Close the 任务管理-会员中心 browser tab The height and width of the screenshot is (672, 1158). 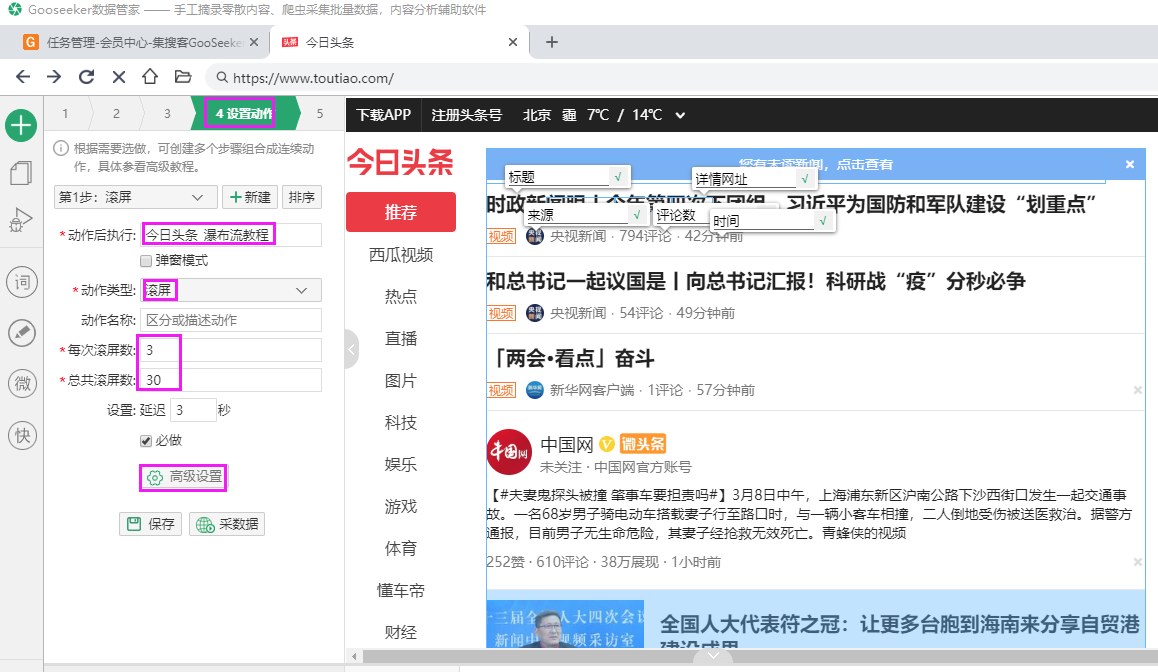tap(254, 42)
